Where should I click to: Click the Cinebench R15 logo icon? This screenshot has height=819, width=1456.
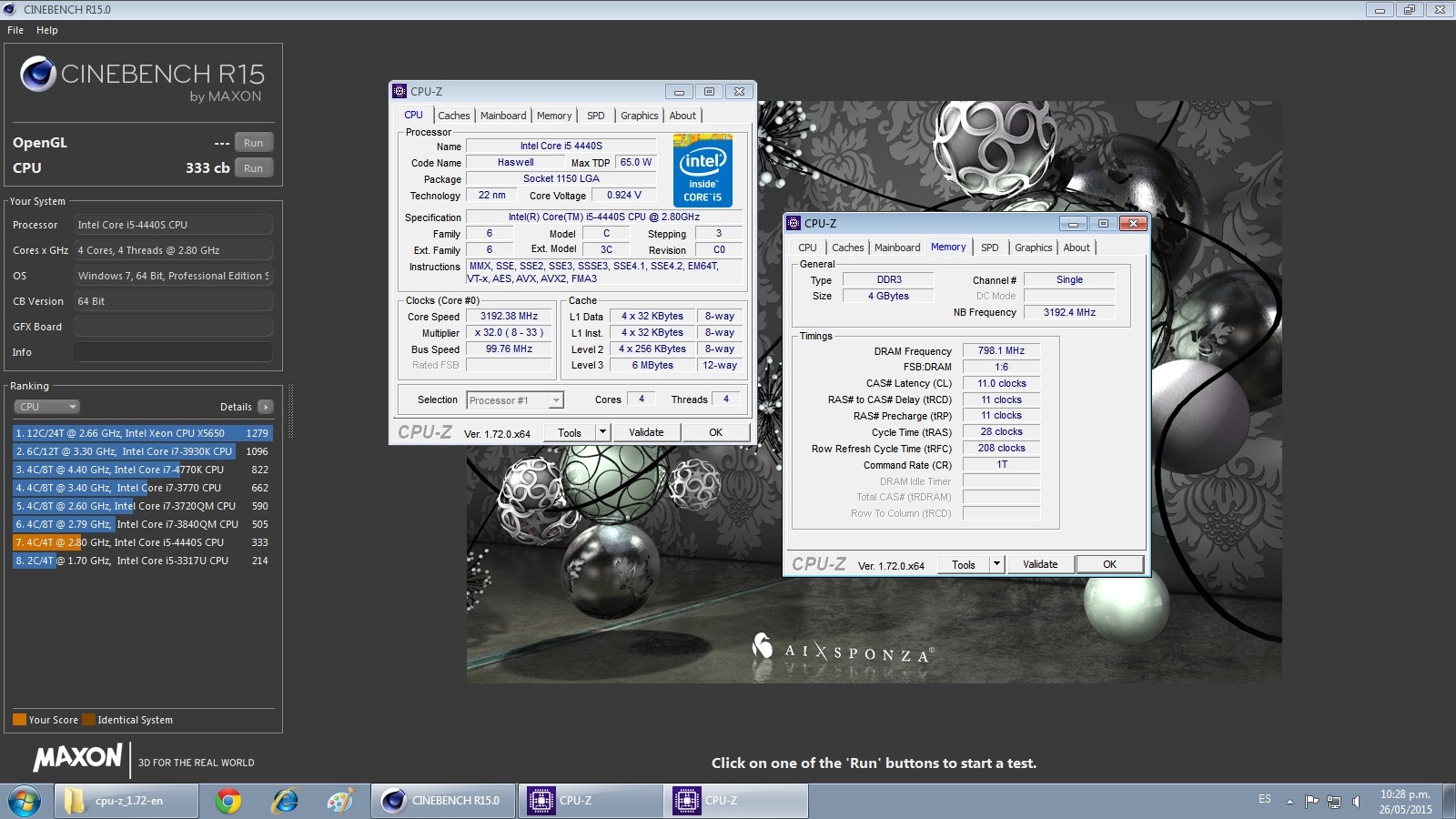38,74
